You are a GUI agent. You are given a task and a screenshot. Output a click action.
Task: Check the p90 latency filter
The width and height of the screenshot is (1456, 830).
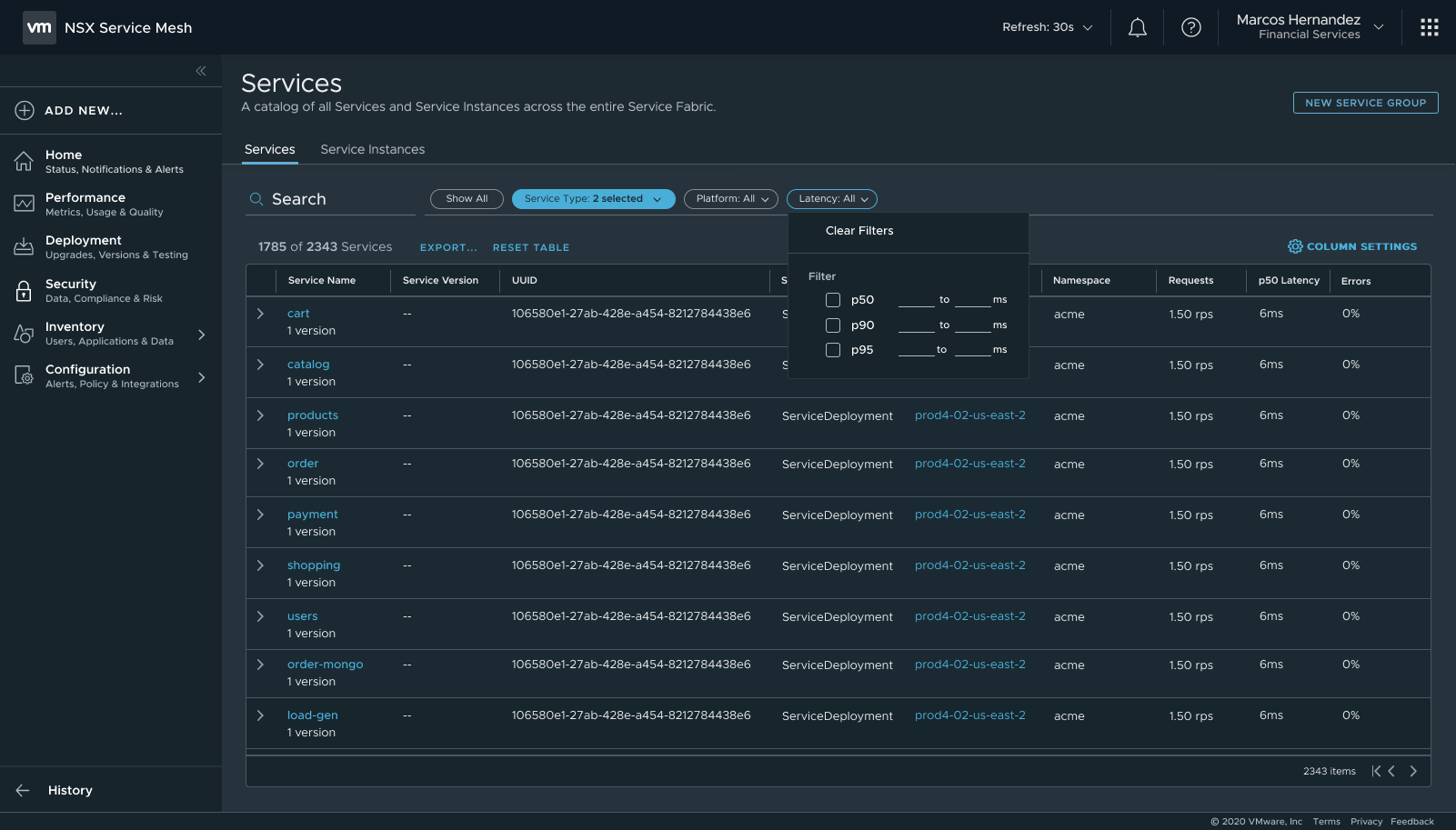point(833,325)
